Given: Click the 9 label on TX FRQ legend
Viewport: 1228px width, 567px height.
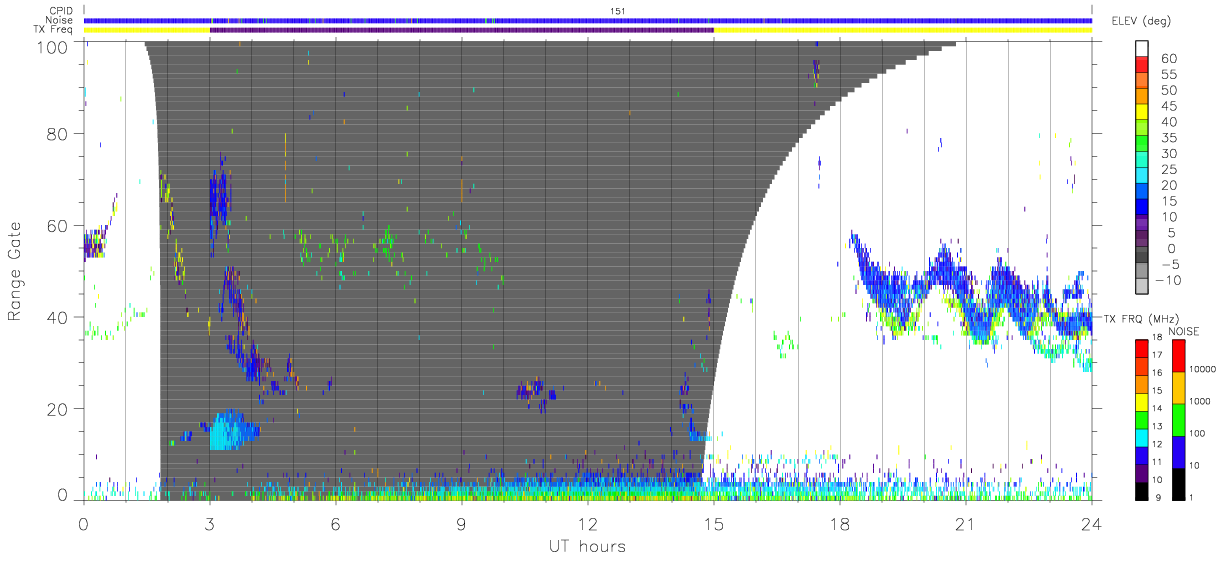Looking at the screenshot, I should [x=1157, y=497].
